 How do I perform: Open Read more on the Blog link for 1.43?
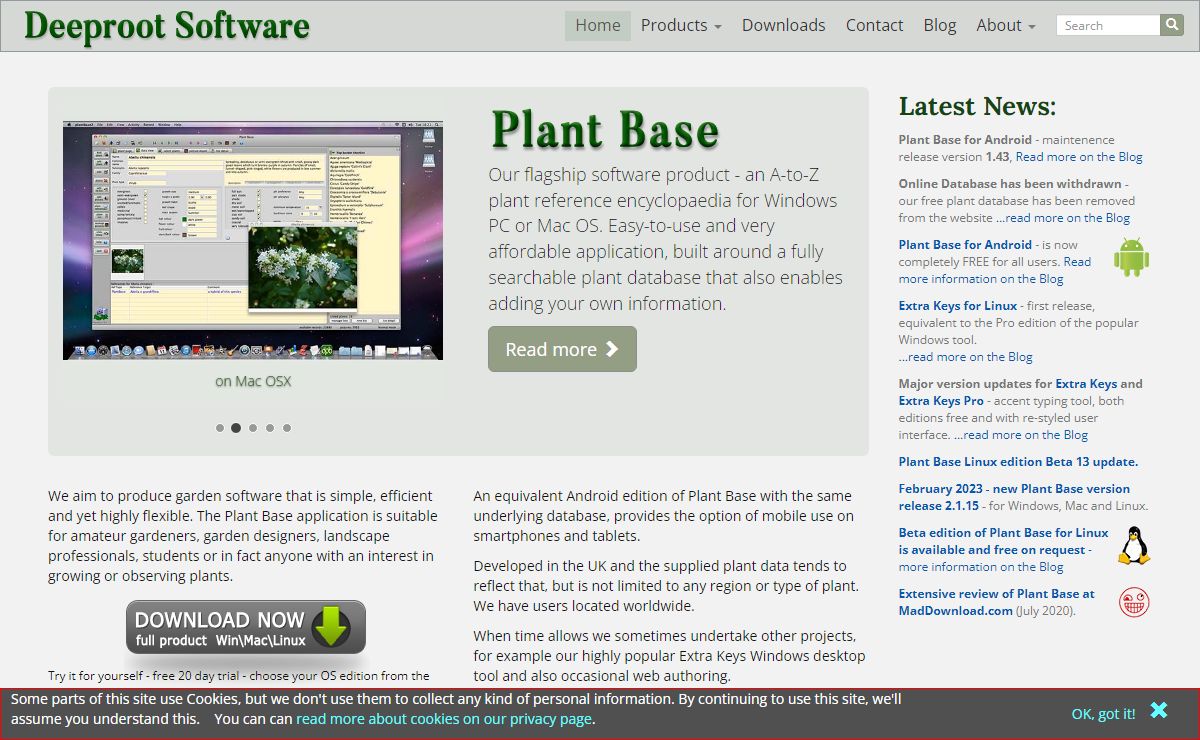tap(1079, 157)
